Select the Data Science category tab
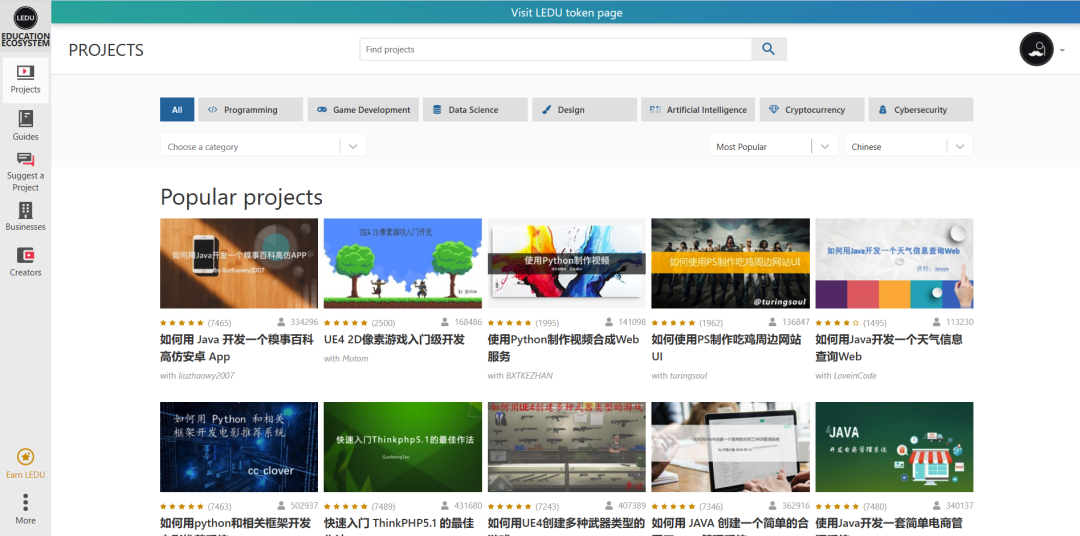The height and width of the screenshot is (536, 1080). (x=475, y=110)
